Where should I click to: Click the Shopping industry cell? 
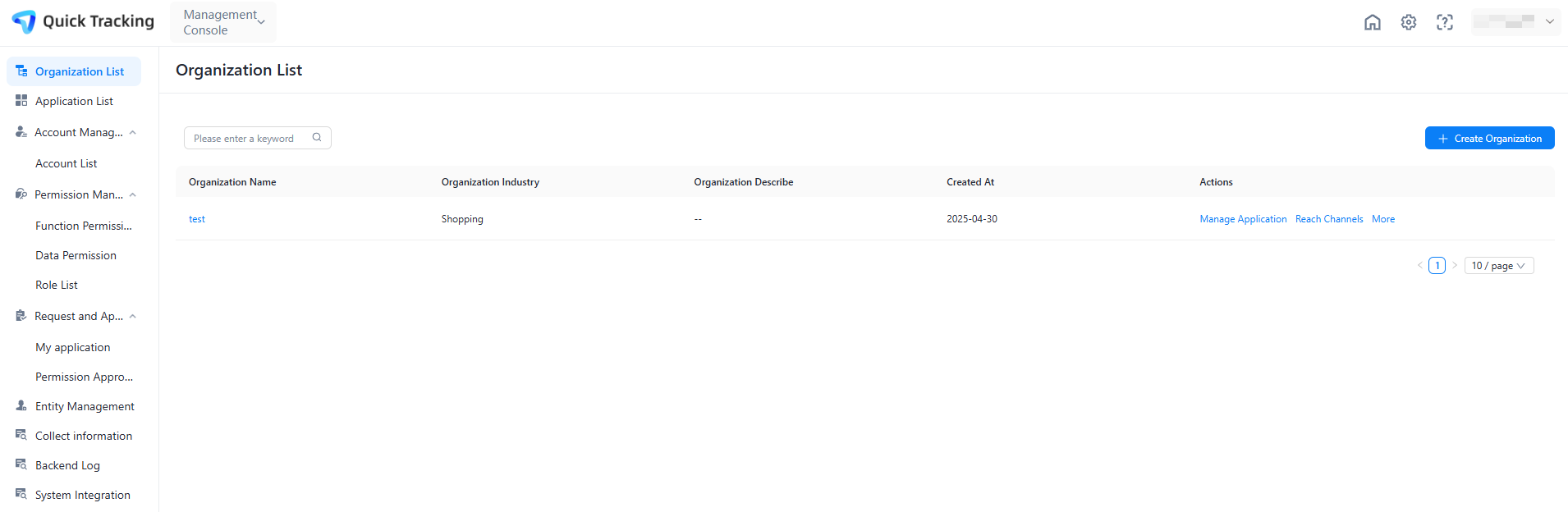(462, 219)
